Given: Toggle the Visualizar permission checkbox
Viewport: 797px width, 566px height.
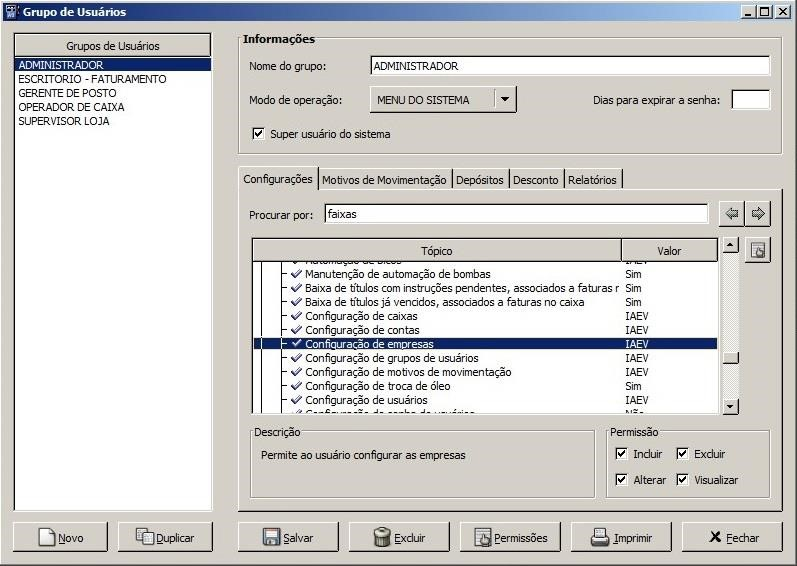Looking at the screenshot, I should 682,479.
